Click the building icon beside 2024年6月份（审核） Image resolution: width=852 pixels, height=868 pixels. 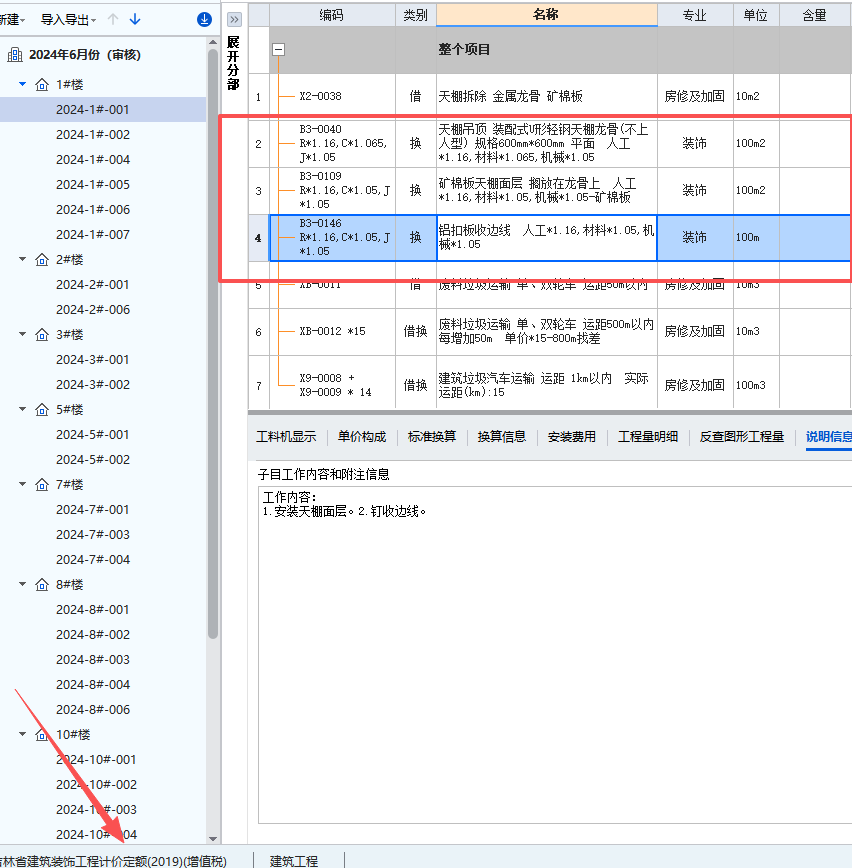(15, 55)
